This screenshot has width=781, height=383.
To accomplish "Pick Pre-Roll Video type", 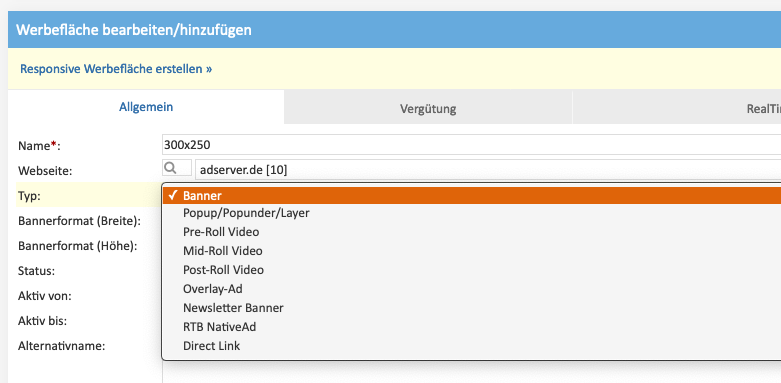I will (472, 232).
